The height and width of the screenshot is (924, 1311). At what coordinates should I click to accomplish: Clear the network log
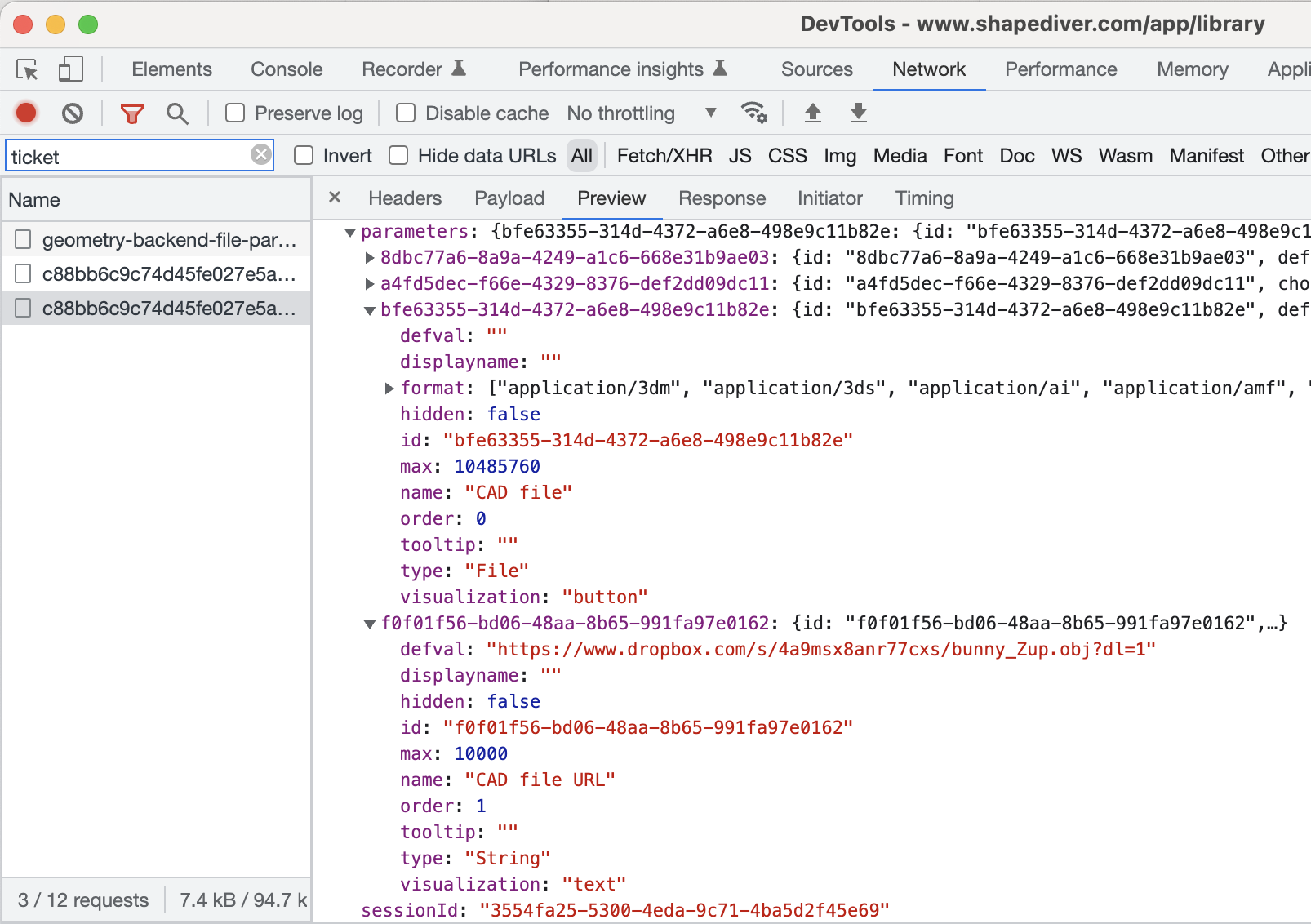tap(73, 113)
